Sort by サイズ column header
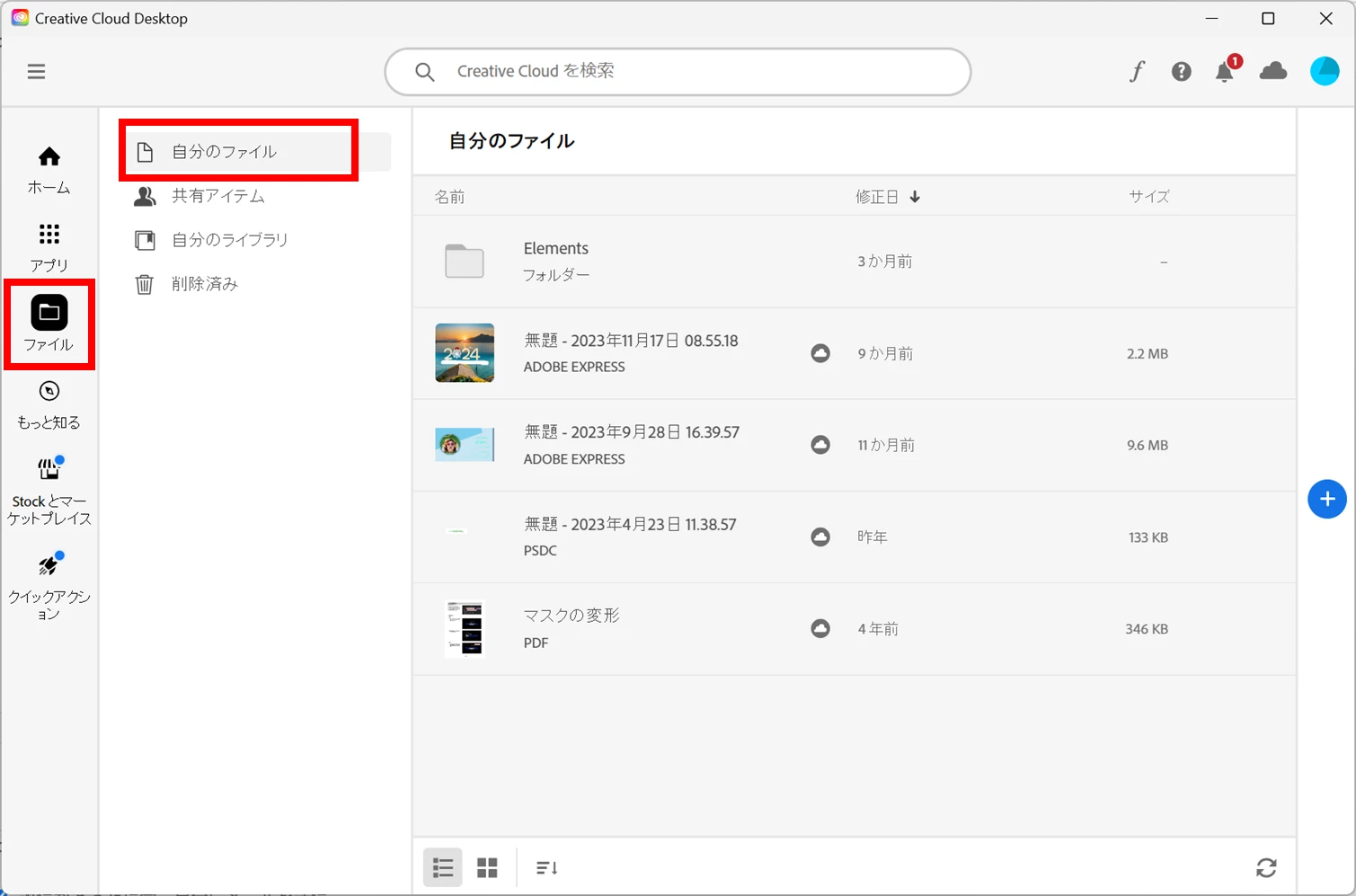Screen dimensions: 1356x896 coord(1149,197)
